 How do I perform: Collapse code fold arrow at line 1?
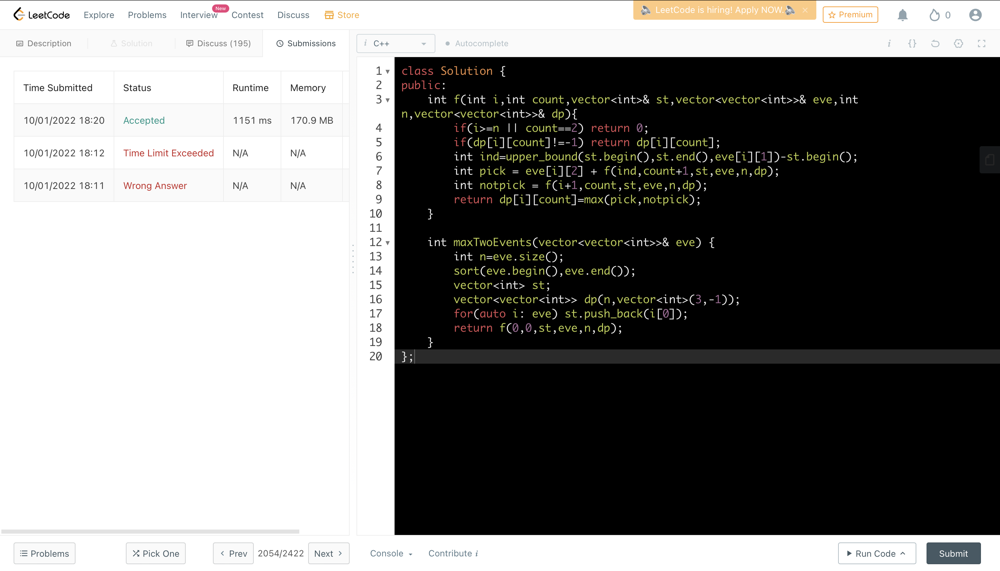pos(388,71)
